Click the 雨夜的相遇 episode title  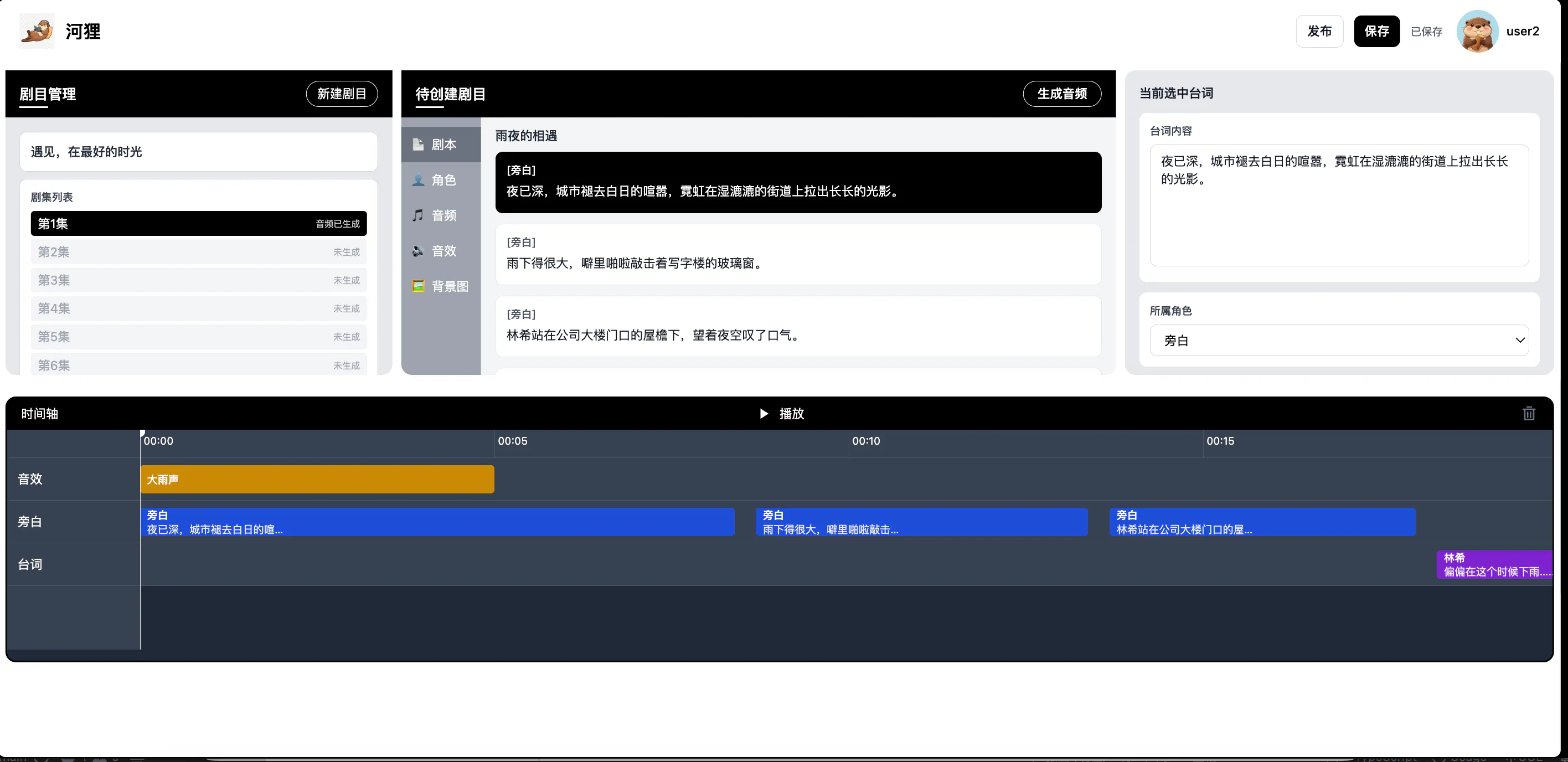point(526,136)
